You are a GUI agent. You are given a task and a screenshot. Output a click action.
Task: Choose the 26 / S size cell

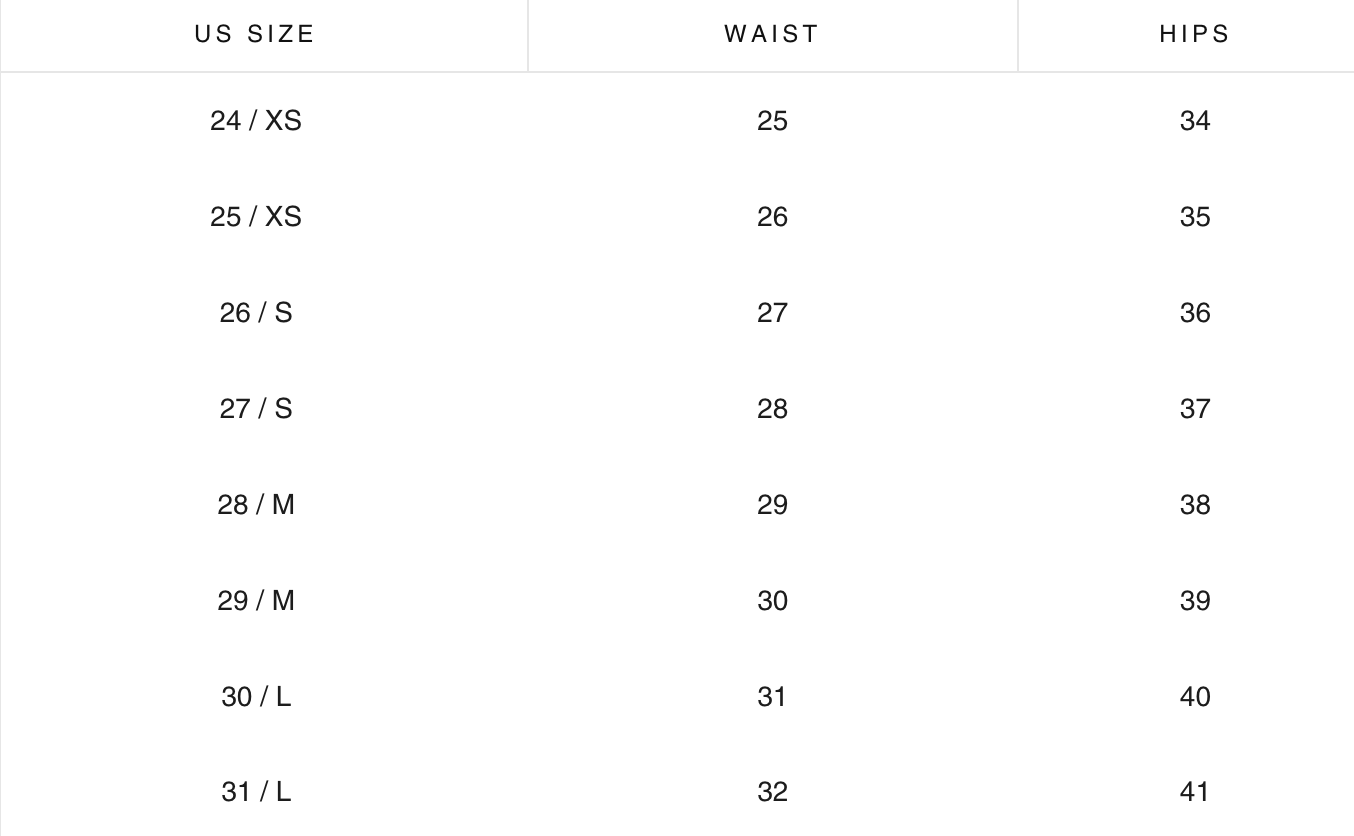tap(255, 313)
